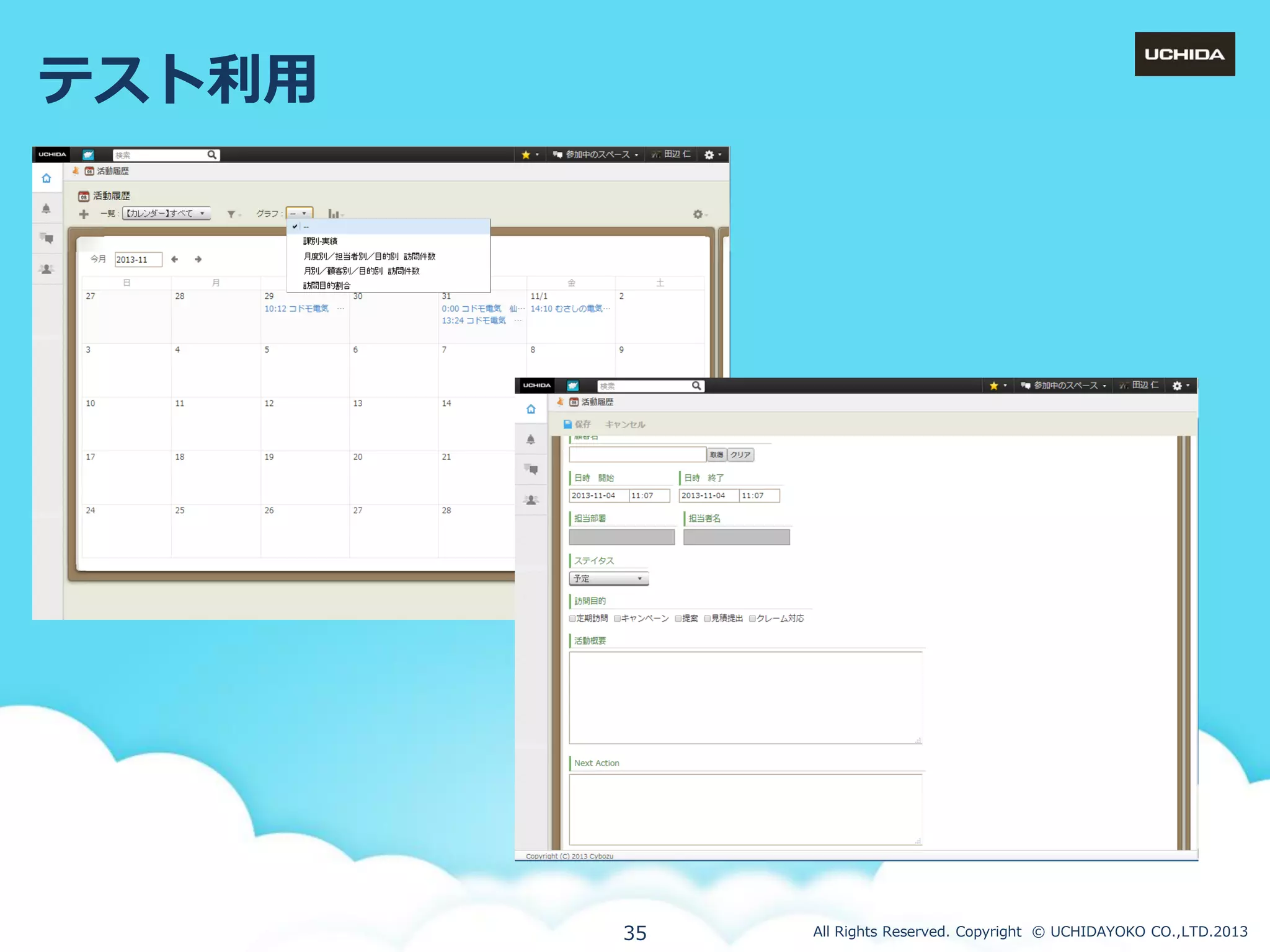1270x952 pixels.
Task: Open the star favorites icon in the calendar window header
Action: pyautogui.click(x=526, y=155)
